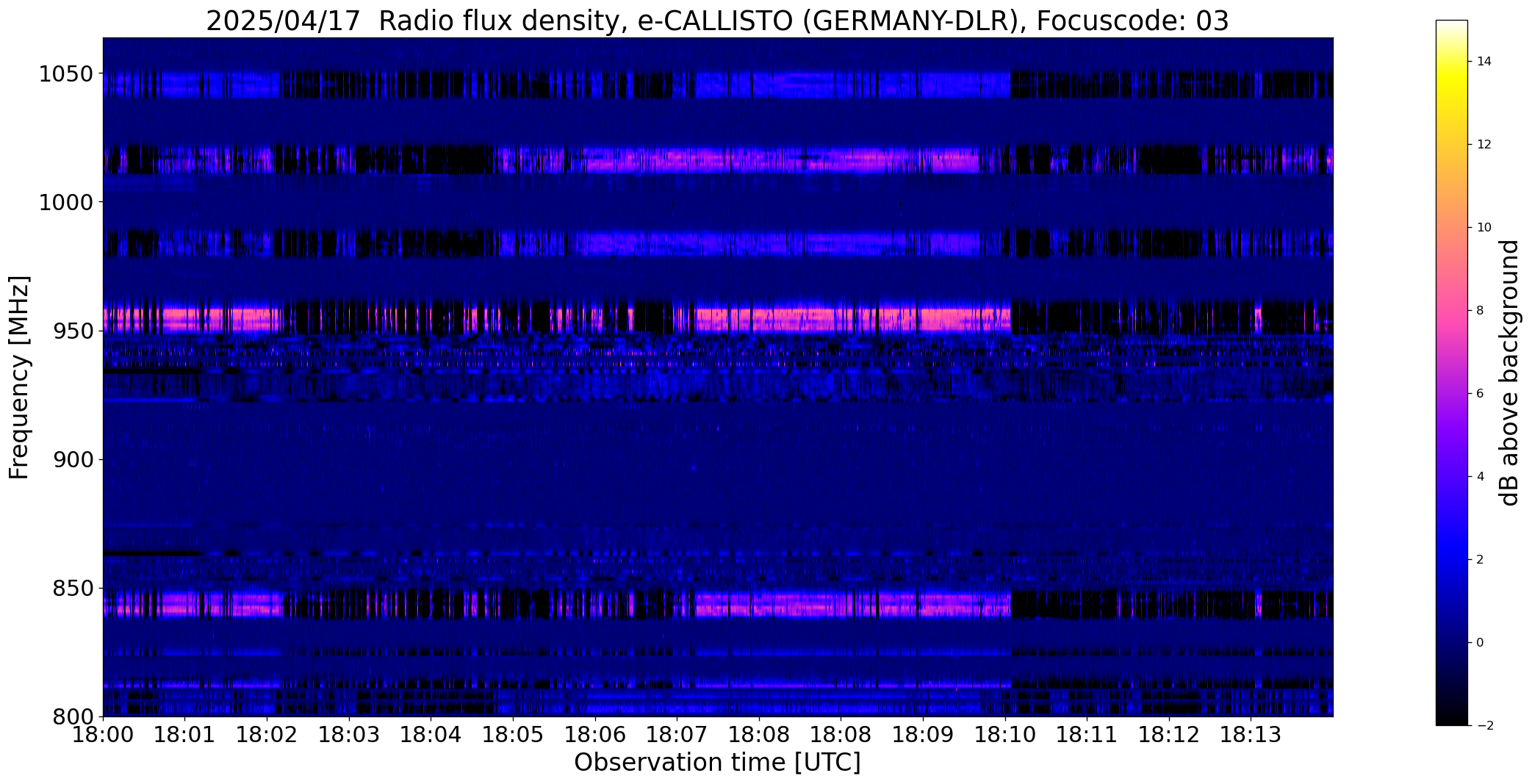Click the colorbar tick label 6
Viewport: 1532px width, 784px height.
(1481, 394)
